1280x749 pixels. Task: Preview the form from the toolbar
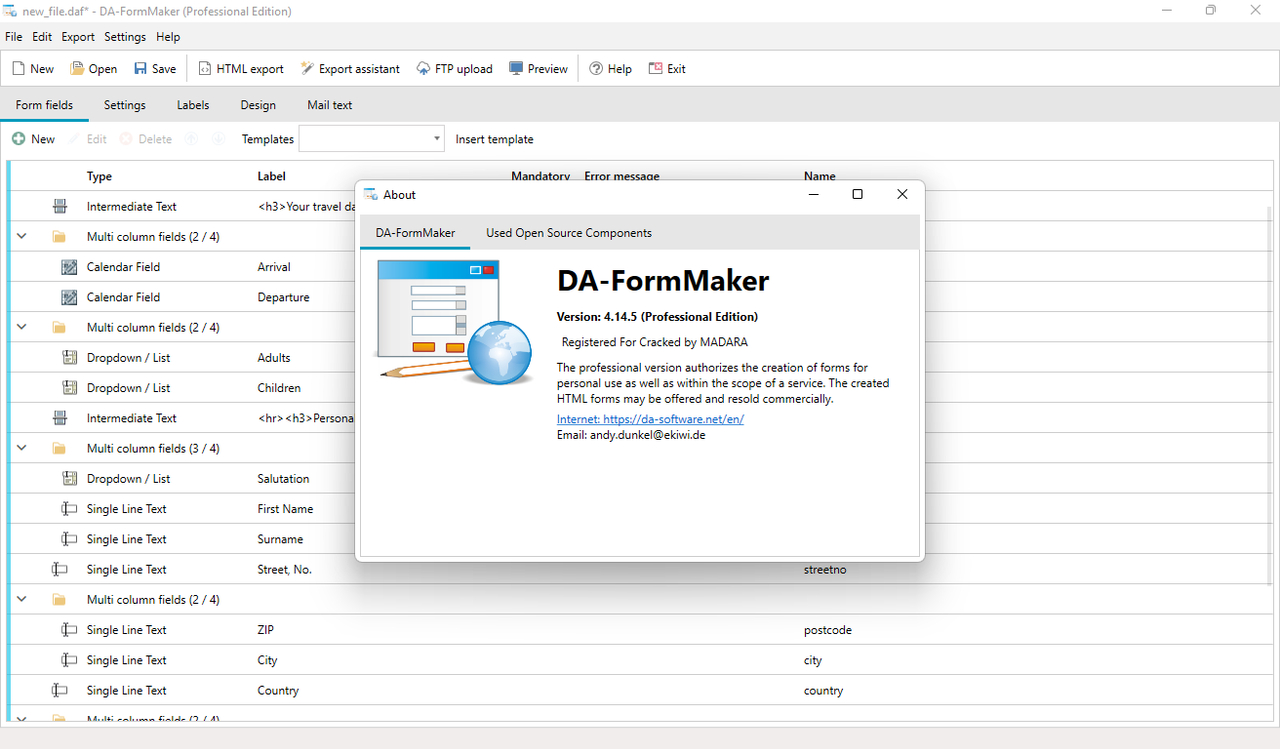538,69
